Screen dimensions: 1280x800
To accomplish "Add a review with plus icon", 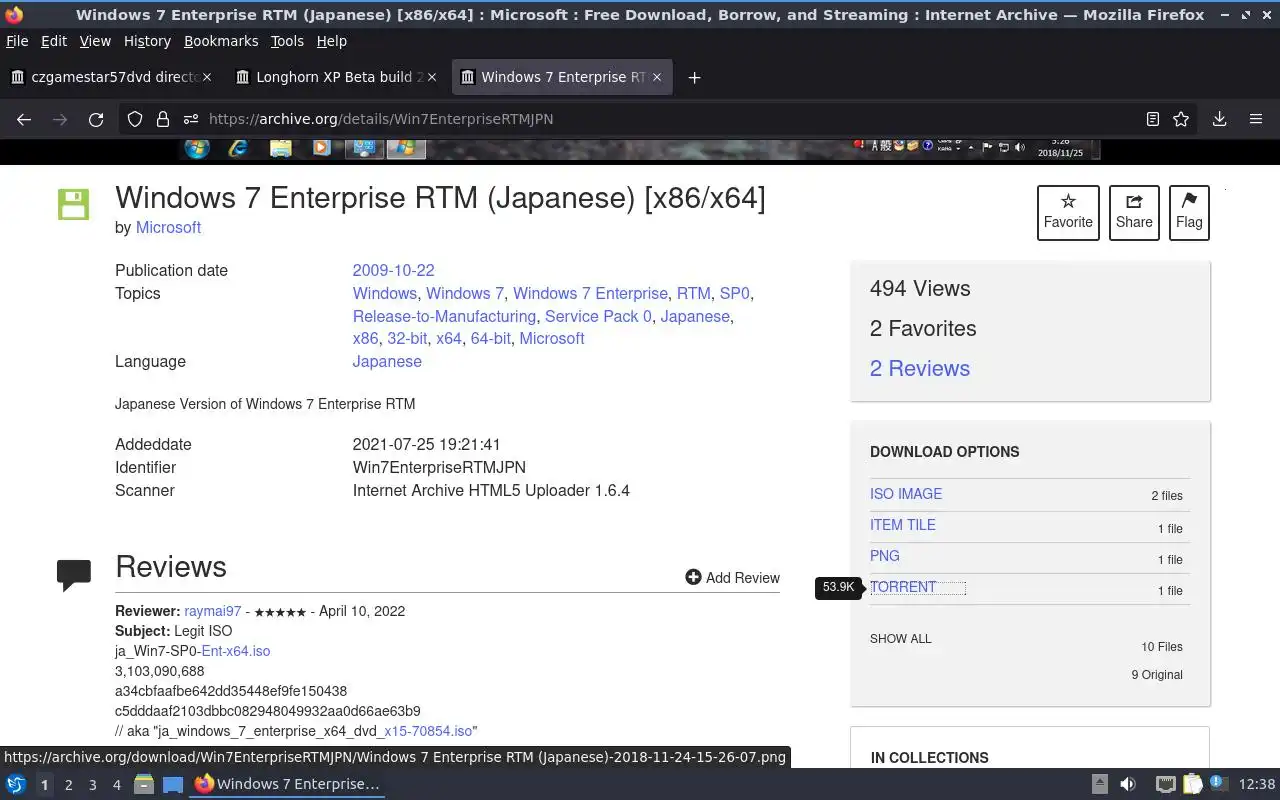I will pyautogui.click(x=732, y=578).
